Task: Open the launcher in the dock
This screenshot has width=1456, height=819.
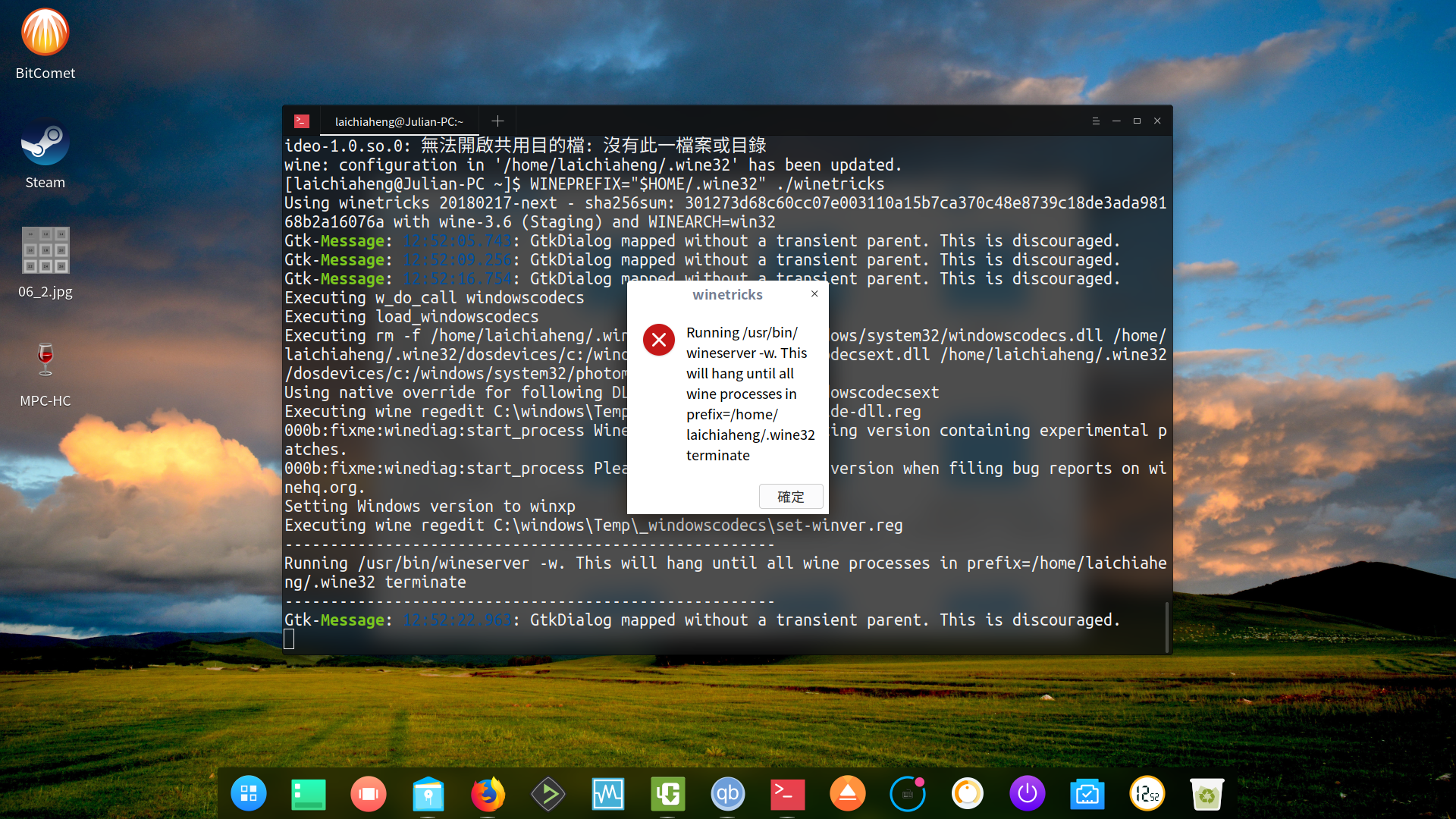Action: (x=249, y=794)
